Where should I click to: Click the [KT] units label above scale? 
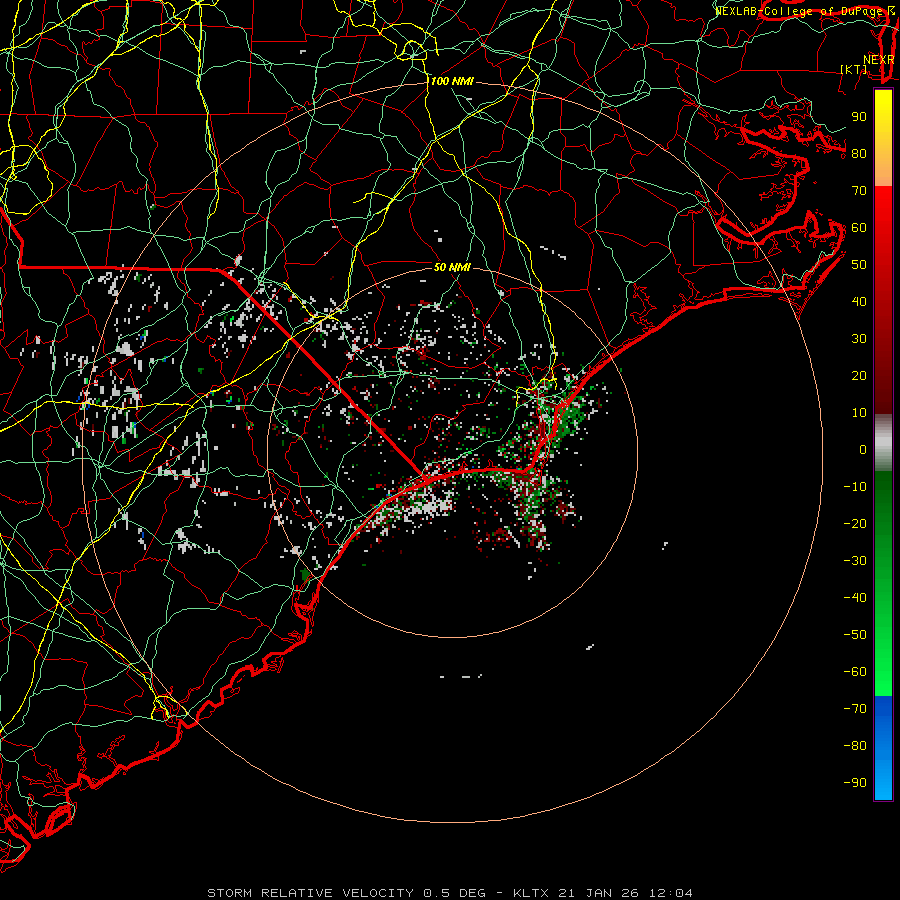click(x=854, y=69)
